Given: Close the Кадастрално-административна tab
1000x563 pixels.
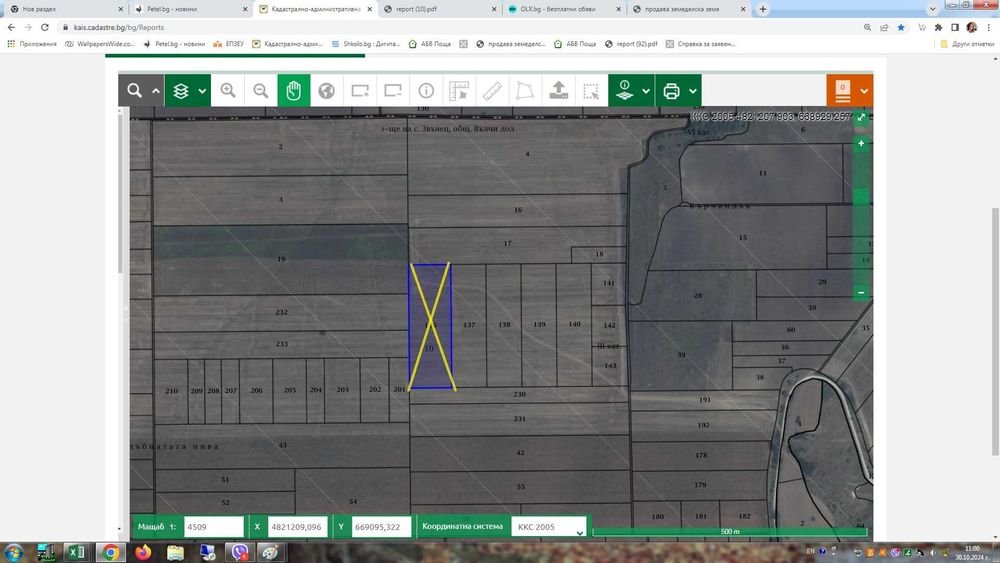Looking at the screenshot, I should coord(369,9).
